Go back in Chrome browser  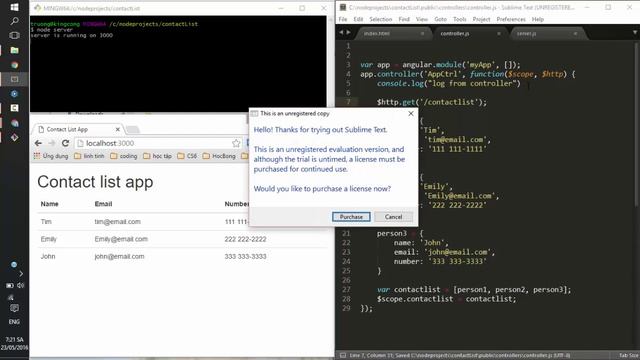(x=38, y=143)
